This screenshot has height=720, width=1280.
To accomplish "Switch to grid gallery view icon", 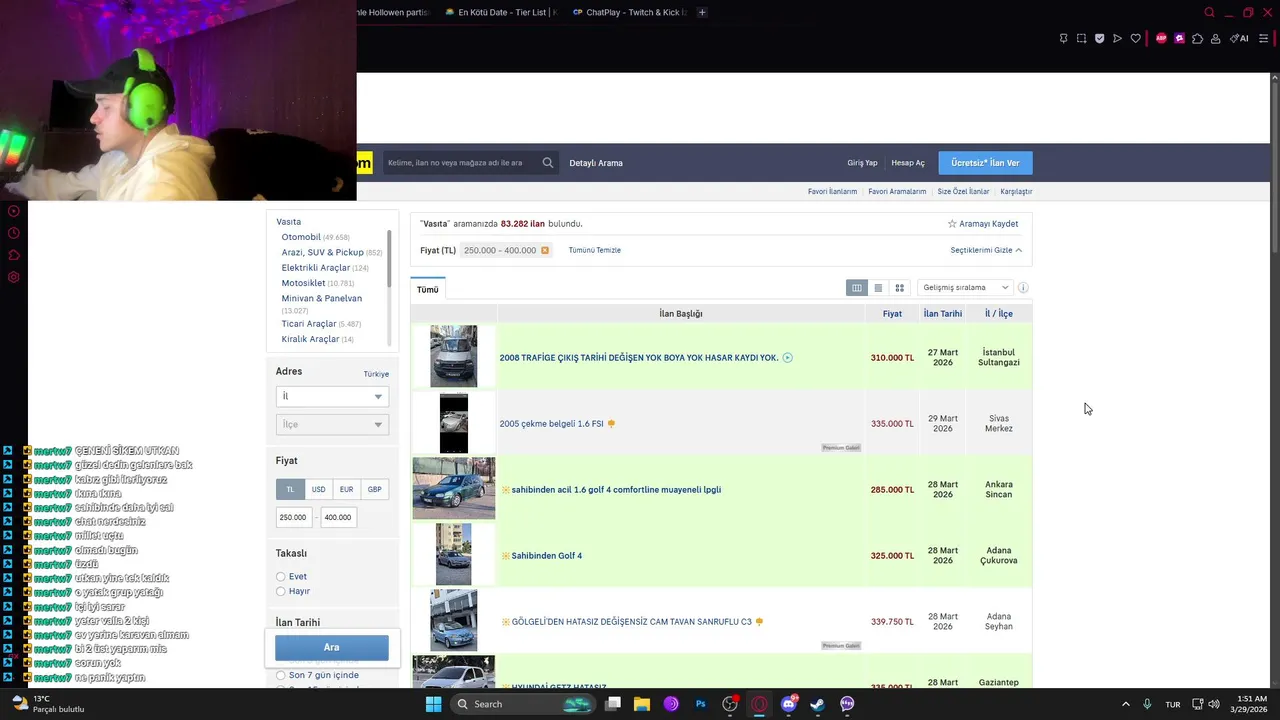I will tap(900, 288).
